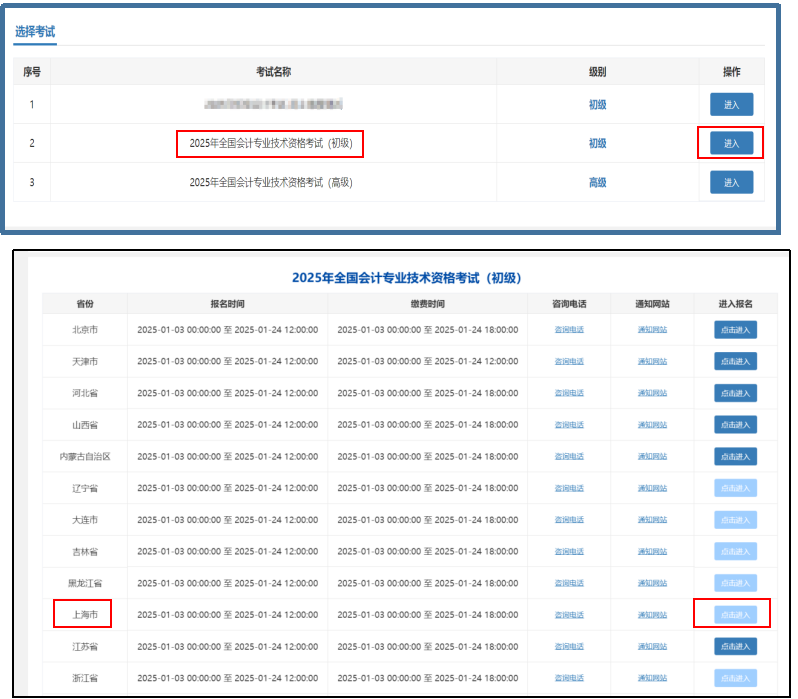The image size is (798, 699).
Task: Click 点击进入 for 内蒙古自治区
Action: click(735, 456)
